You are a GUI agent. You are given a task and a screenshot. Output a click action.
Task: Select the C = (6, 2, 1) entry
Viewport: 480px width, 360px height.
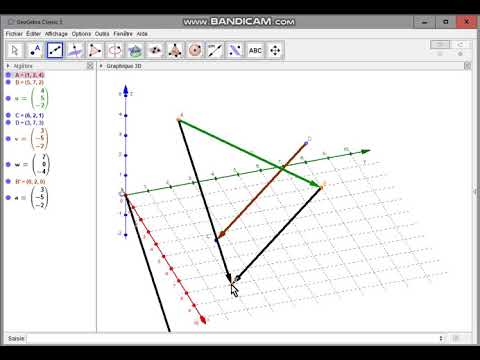coord(30,115)
